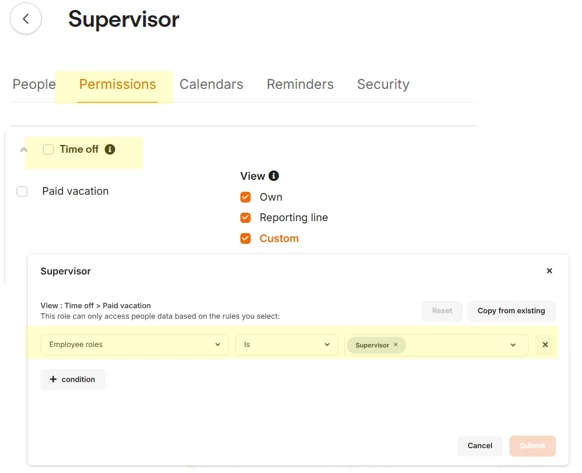The image size is (582, 473).
Task: Tick the Time off checkbox
Action: 48,149
